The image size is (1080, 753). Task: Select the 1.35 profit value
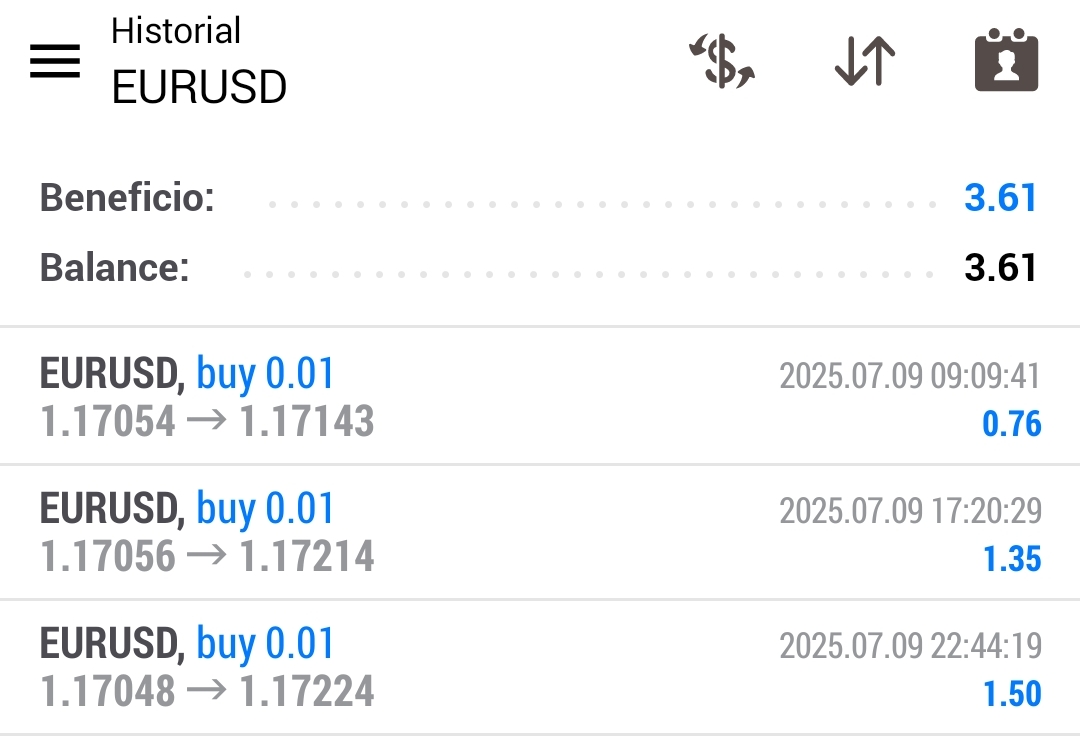click(1012, 559)
